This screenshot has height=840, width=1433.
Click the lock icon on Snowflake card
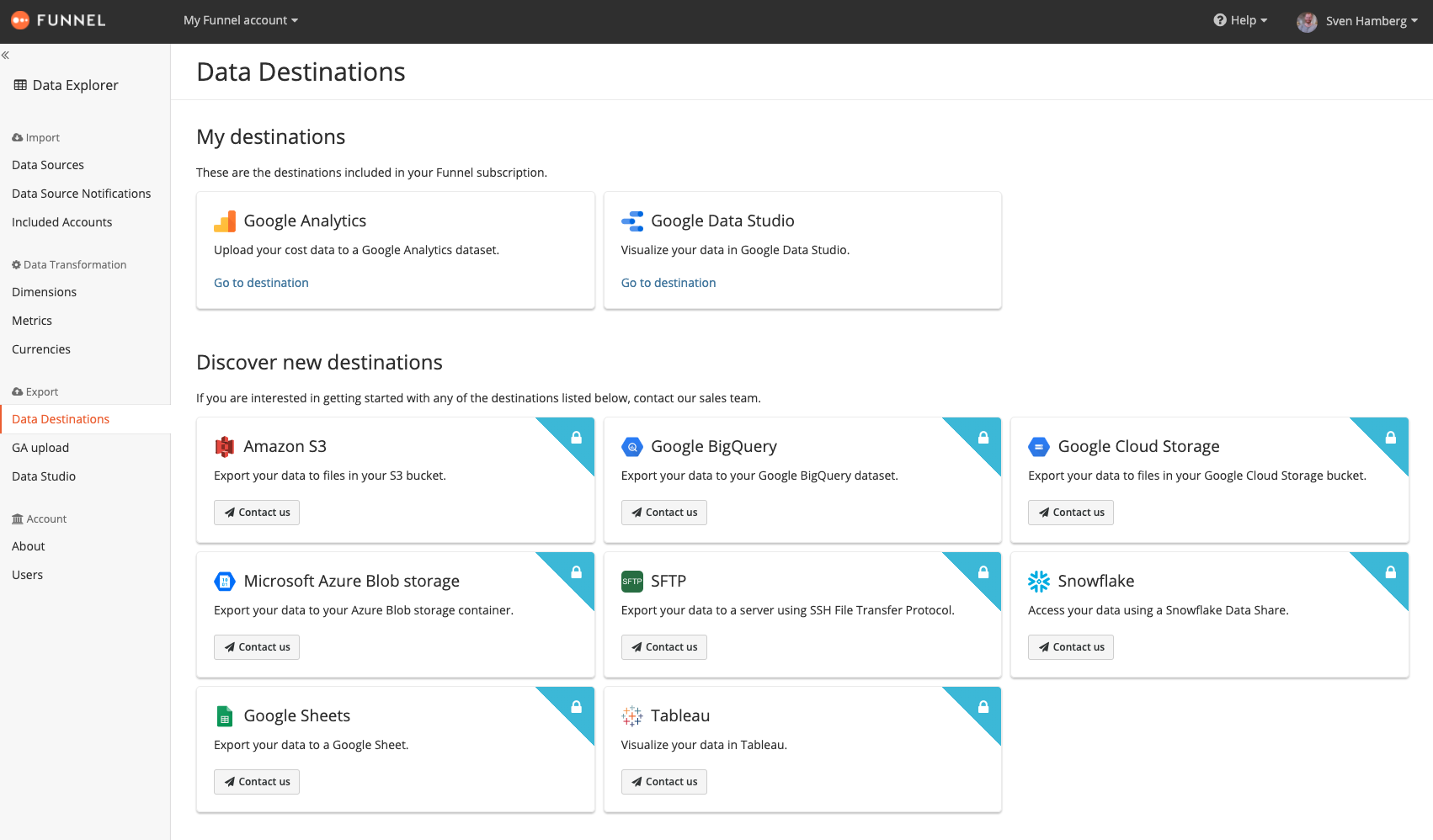tap(1391, 572)
